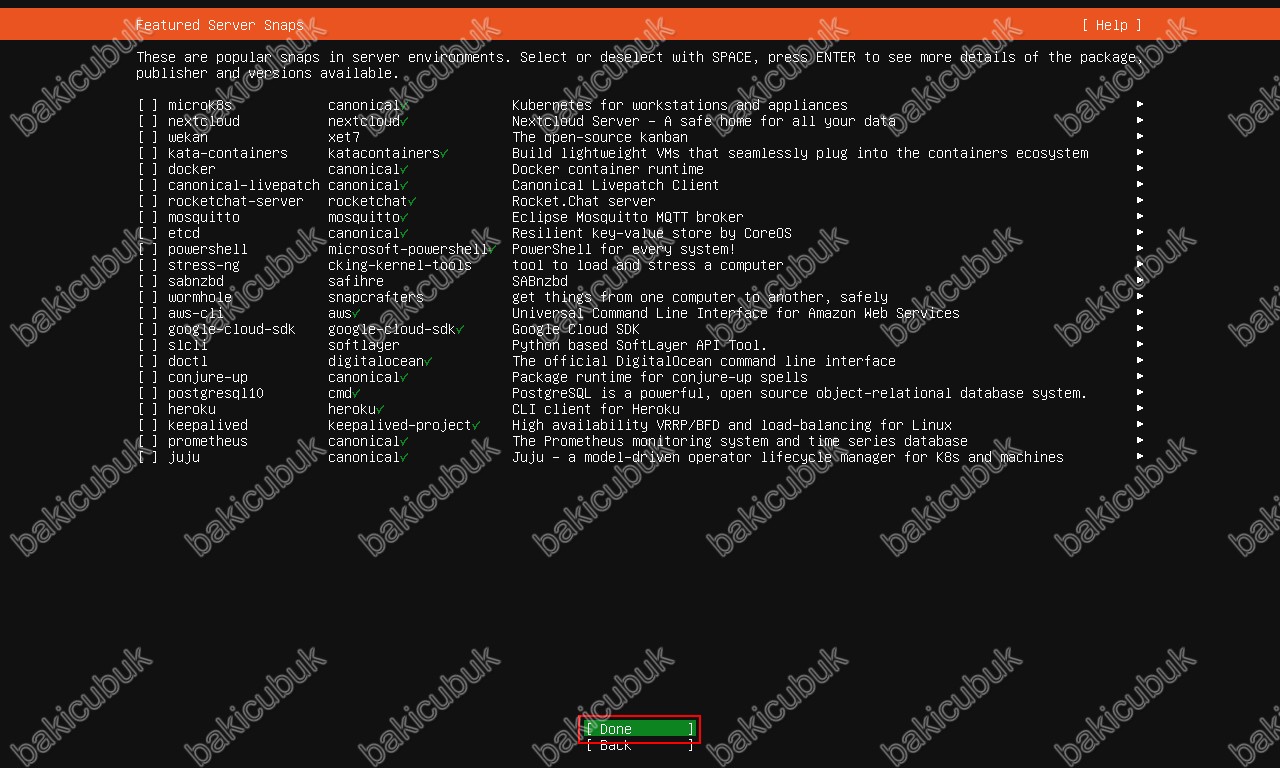Click 'Eclipse Mosquitto MQTT broker' description
Image resolution: width=1280 pixels, height=768 pixels.
628,217
